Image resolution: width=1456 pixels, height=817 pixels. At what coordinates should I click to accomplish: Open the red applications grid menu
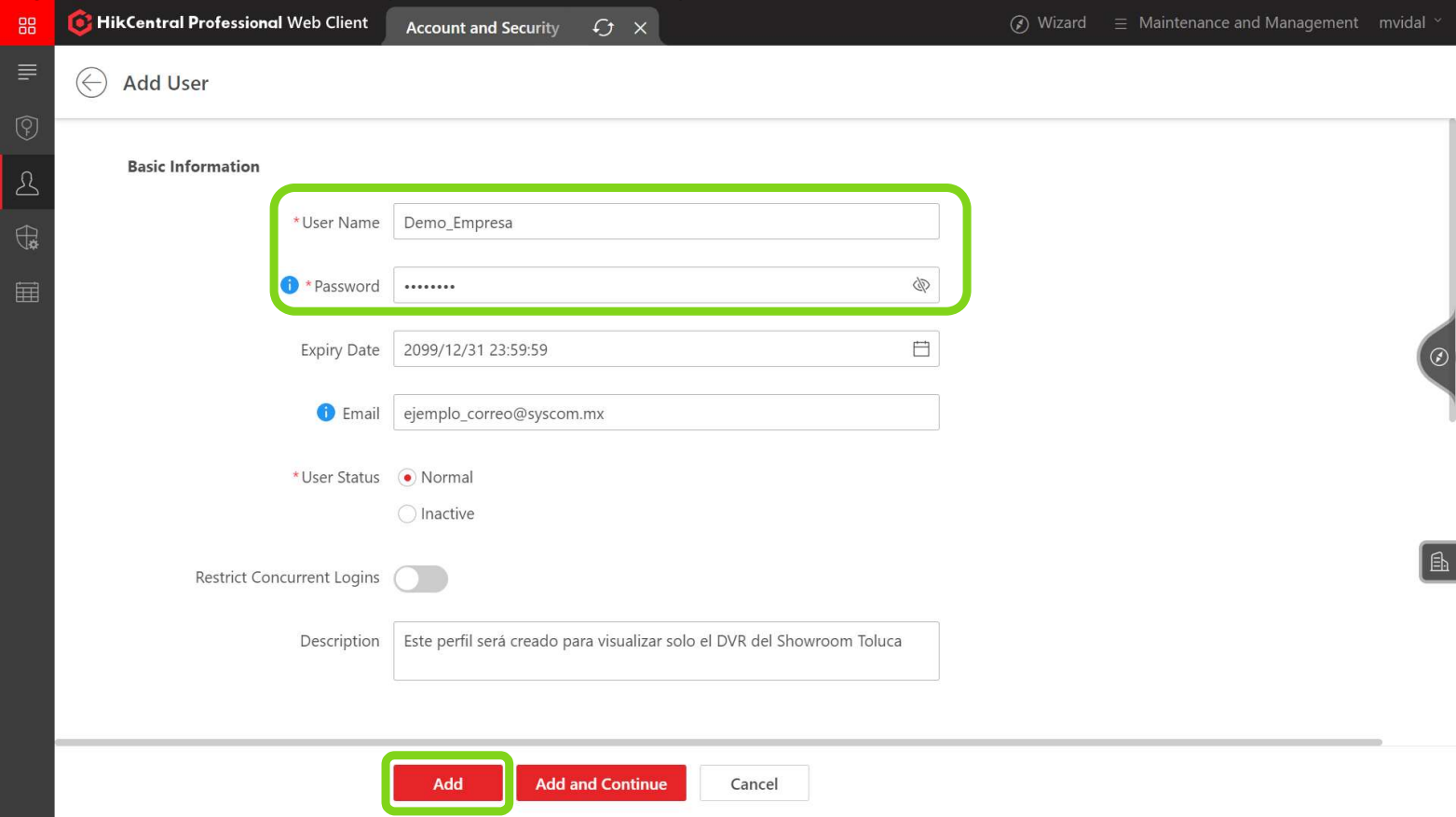tap(27, 23)
